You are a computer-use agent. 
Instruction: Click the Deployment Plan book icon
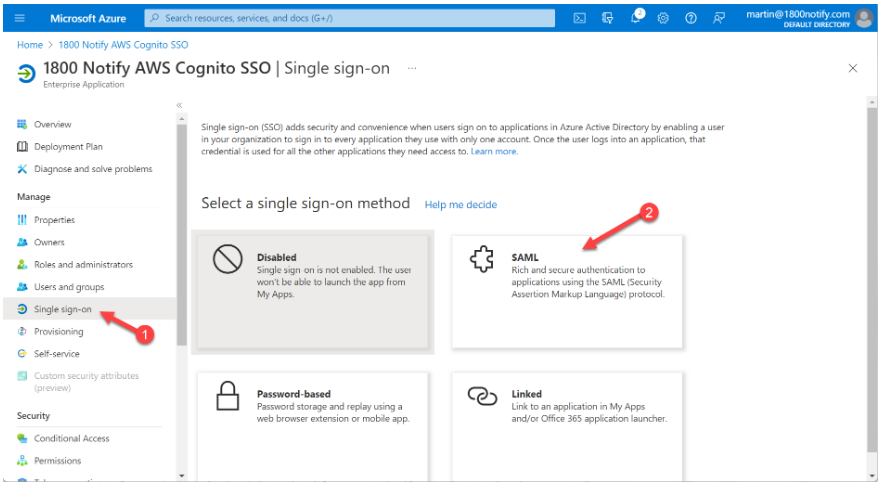pos(22,147)
